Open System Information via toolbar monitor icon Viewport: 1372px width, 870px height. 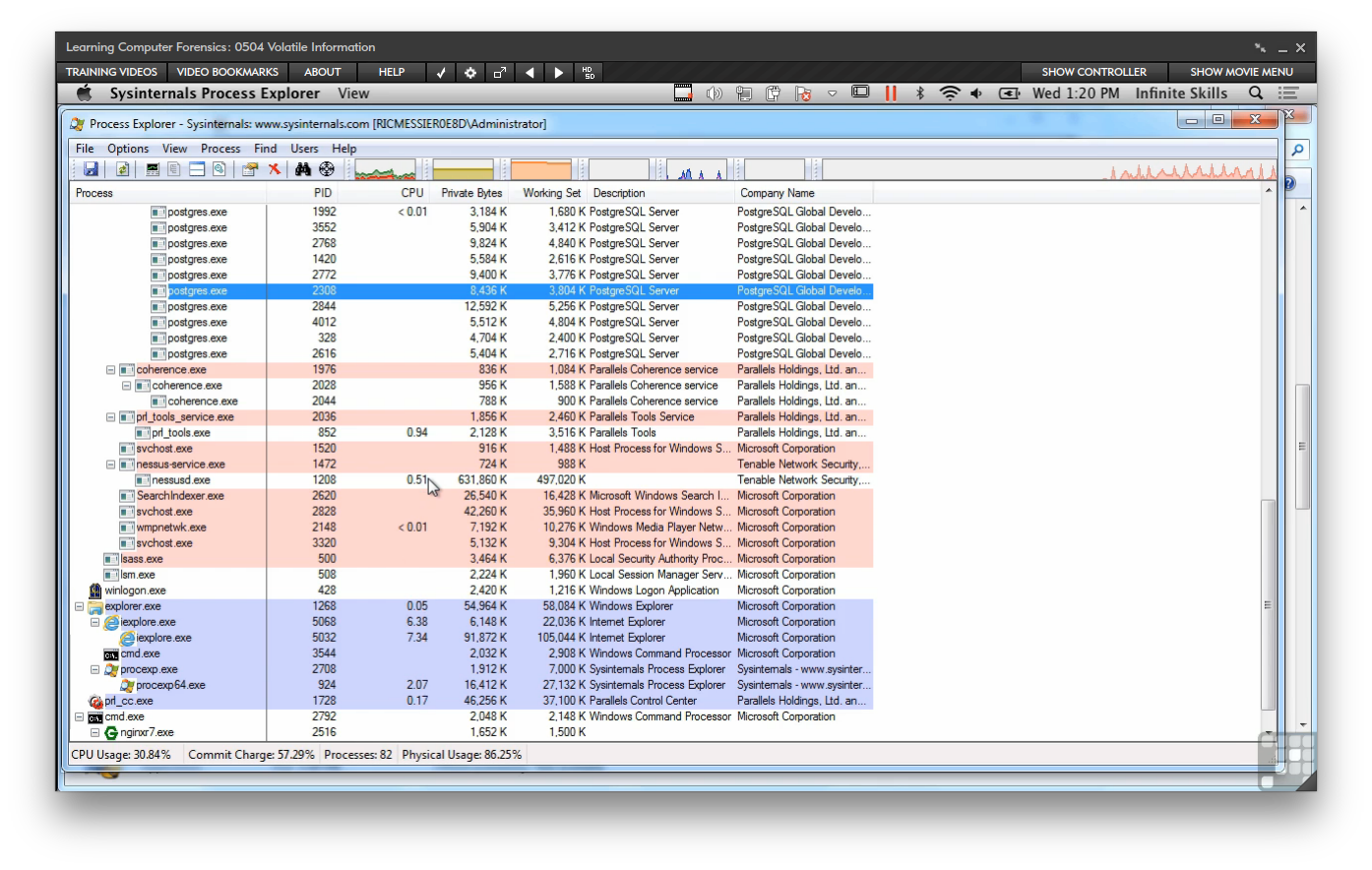click(153, 169)
